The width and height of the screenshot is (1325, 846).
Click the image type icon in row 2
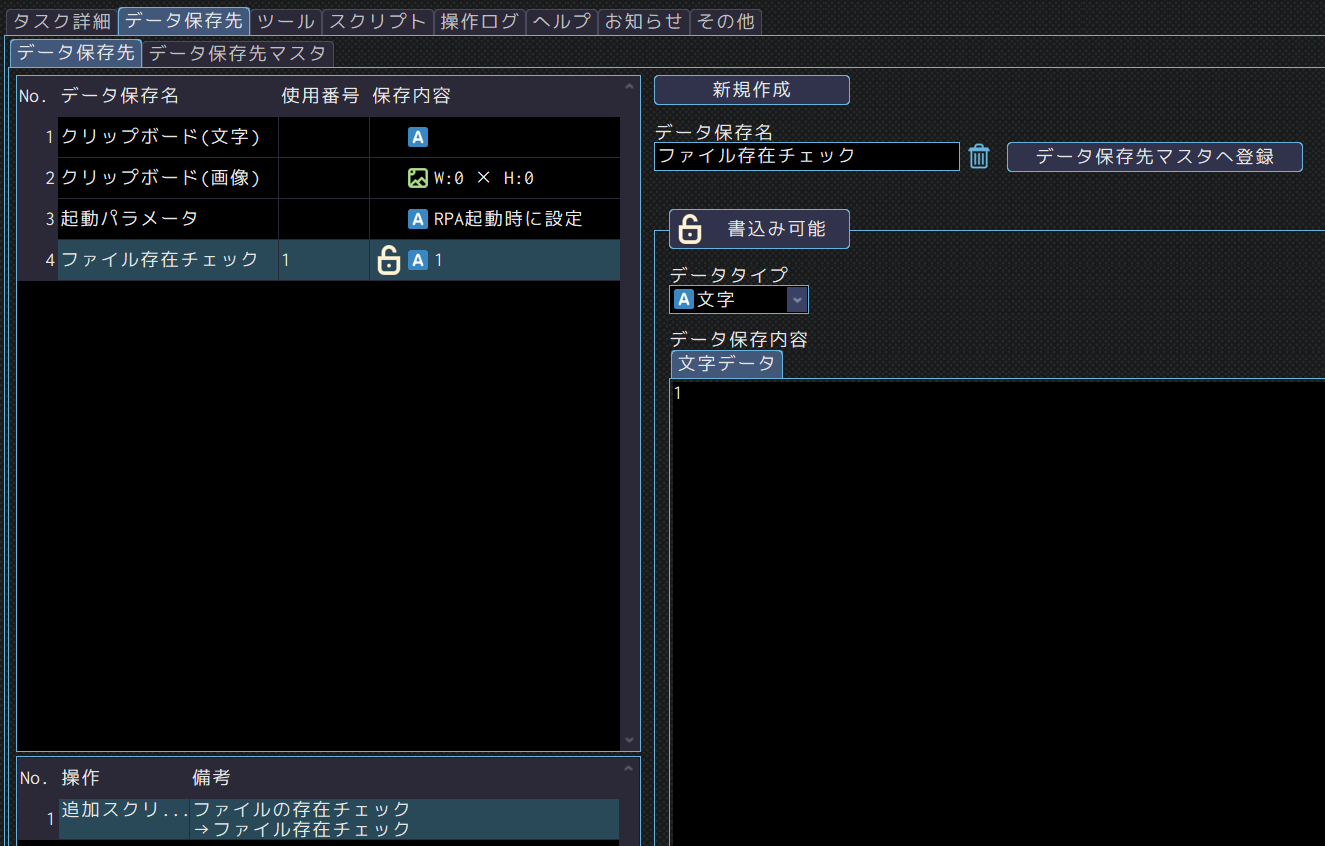(418, 178)
